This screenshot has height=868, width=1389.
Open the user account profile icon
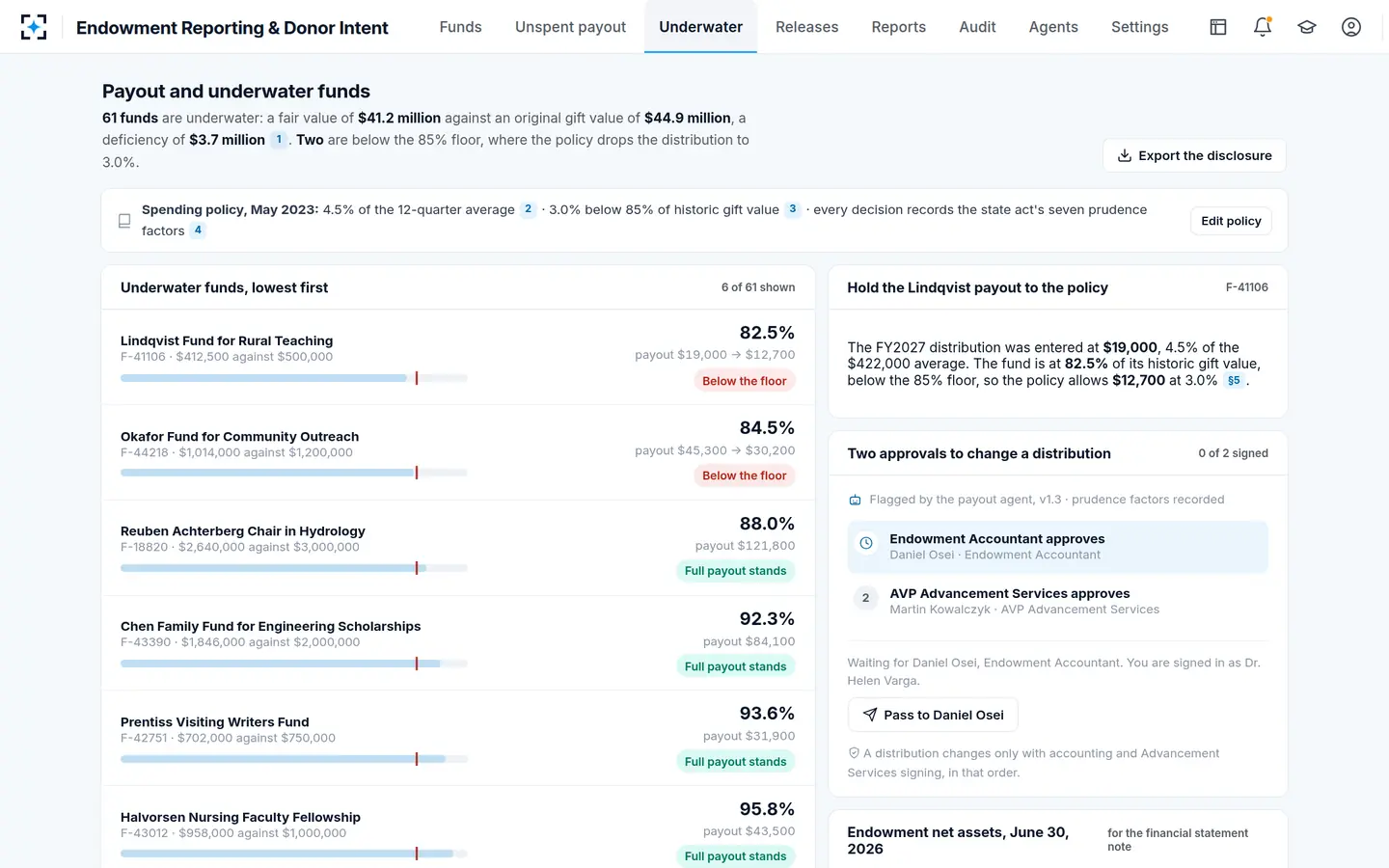click(x=1351, y=27)
